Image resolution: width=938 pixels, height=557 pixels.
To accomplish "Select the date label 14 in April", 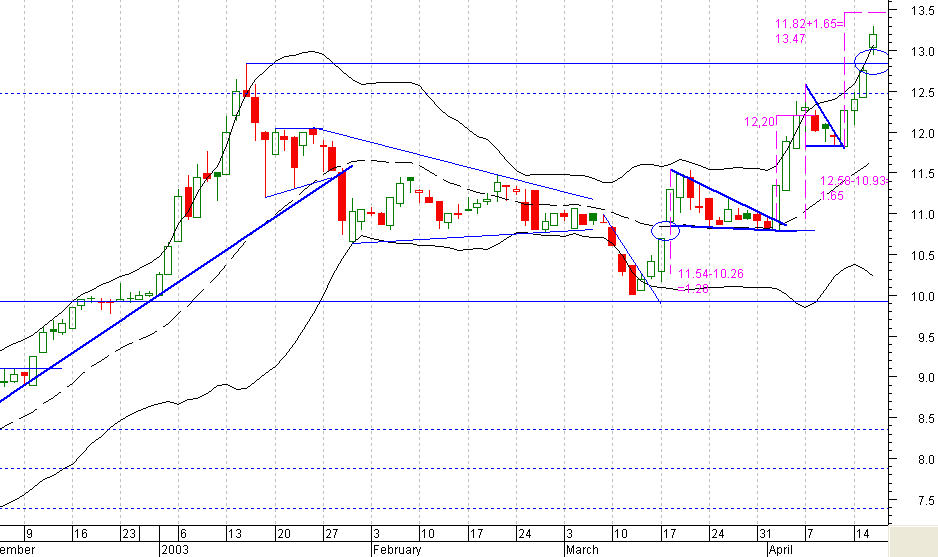I will tap(862, 534).
